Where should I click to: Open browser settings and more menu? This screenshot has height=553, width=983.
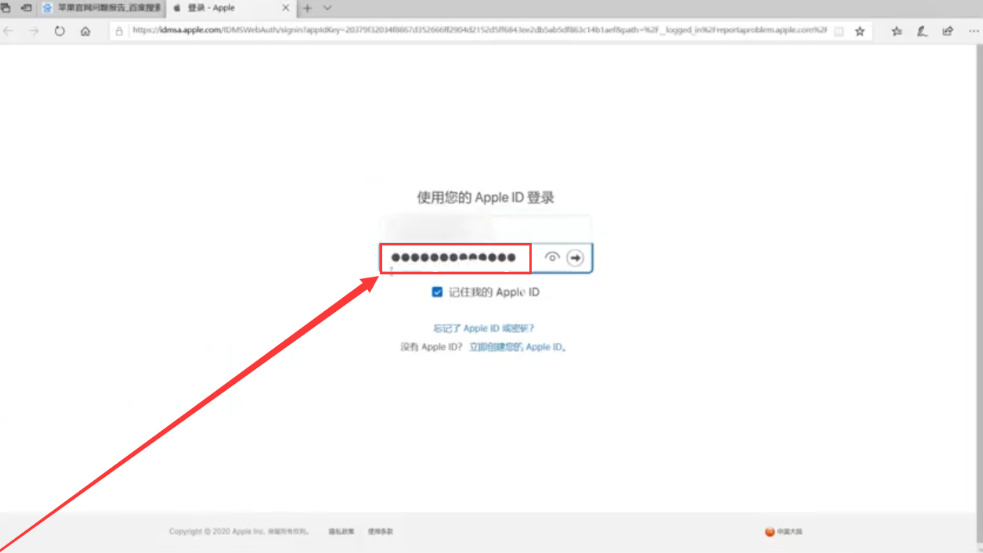tap(974, 31)
